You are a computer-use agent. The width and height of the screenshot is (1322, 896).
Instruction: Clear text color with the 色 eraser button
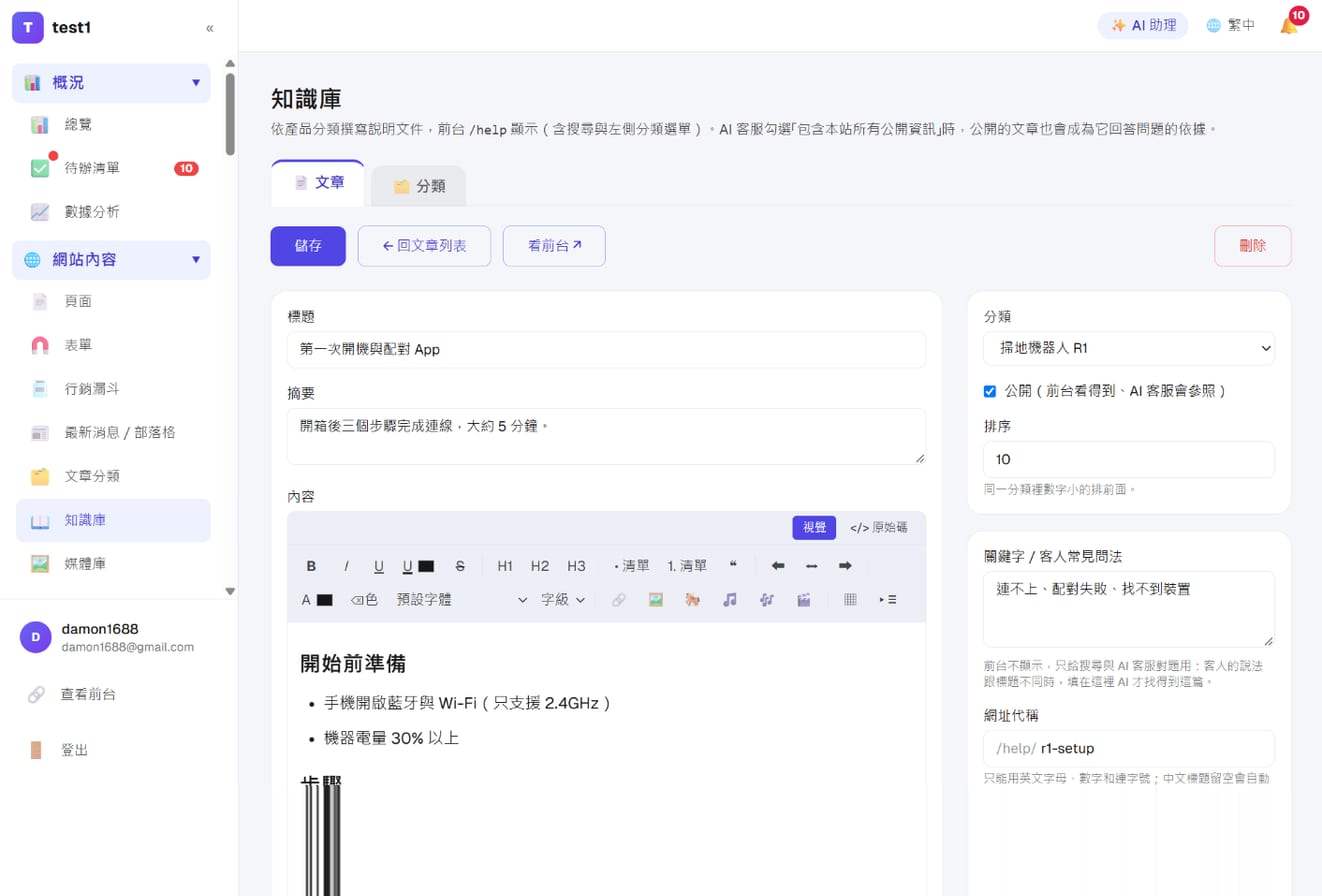click(x=364, y=600)
